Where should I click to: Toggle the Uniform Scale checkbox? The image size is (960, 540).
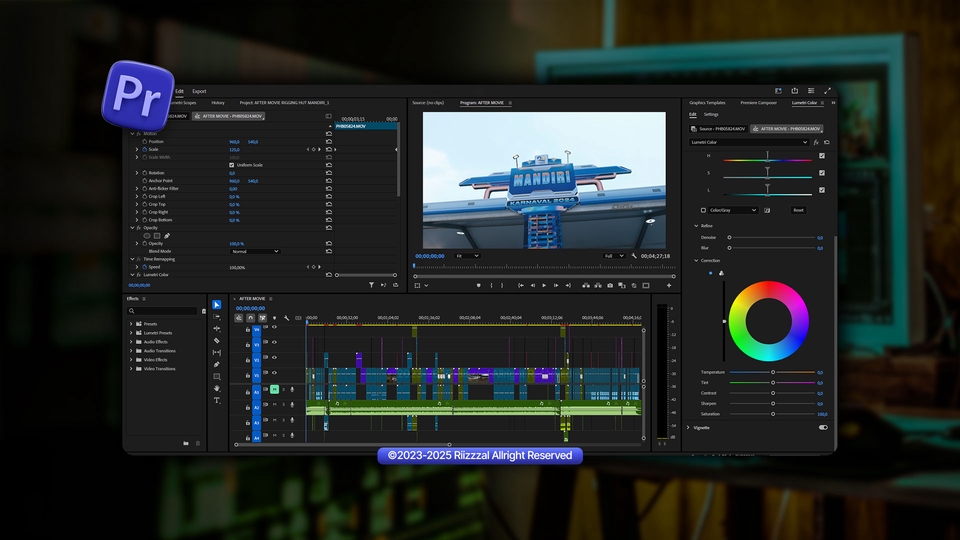click(231, 165)
